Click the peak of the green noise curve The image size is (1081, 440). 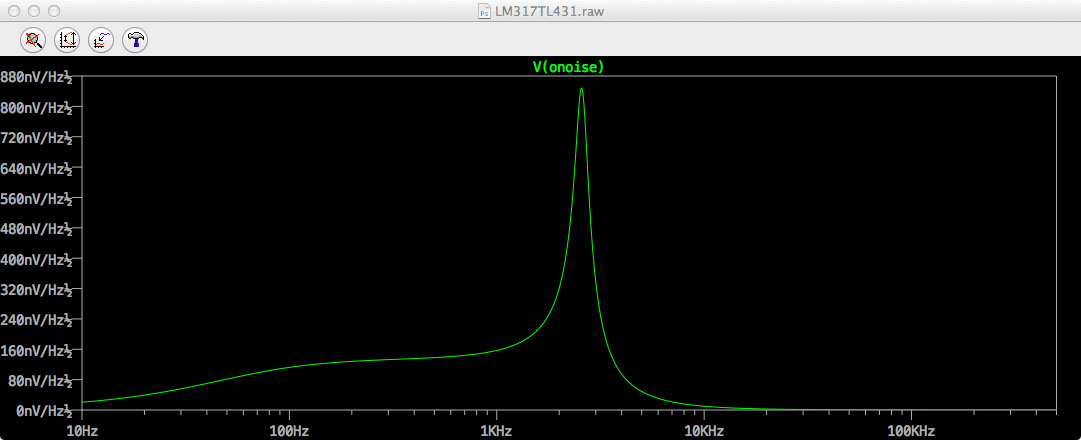pos(582,89)
